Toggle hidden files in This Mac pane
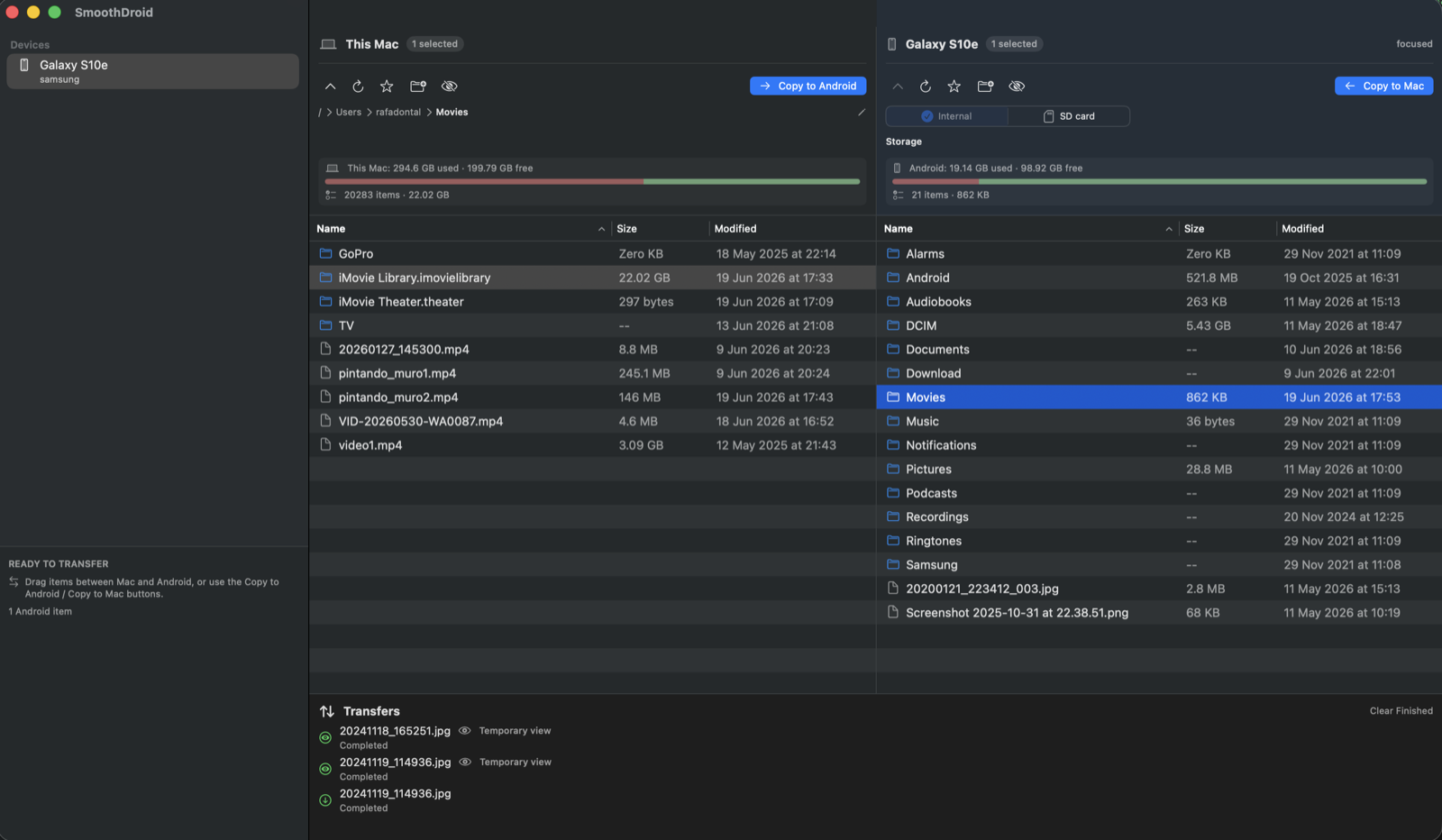Image resolution: width=1442 pixels, height=840 pixels. [450, 87]
